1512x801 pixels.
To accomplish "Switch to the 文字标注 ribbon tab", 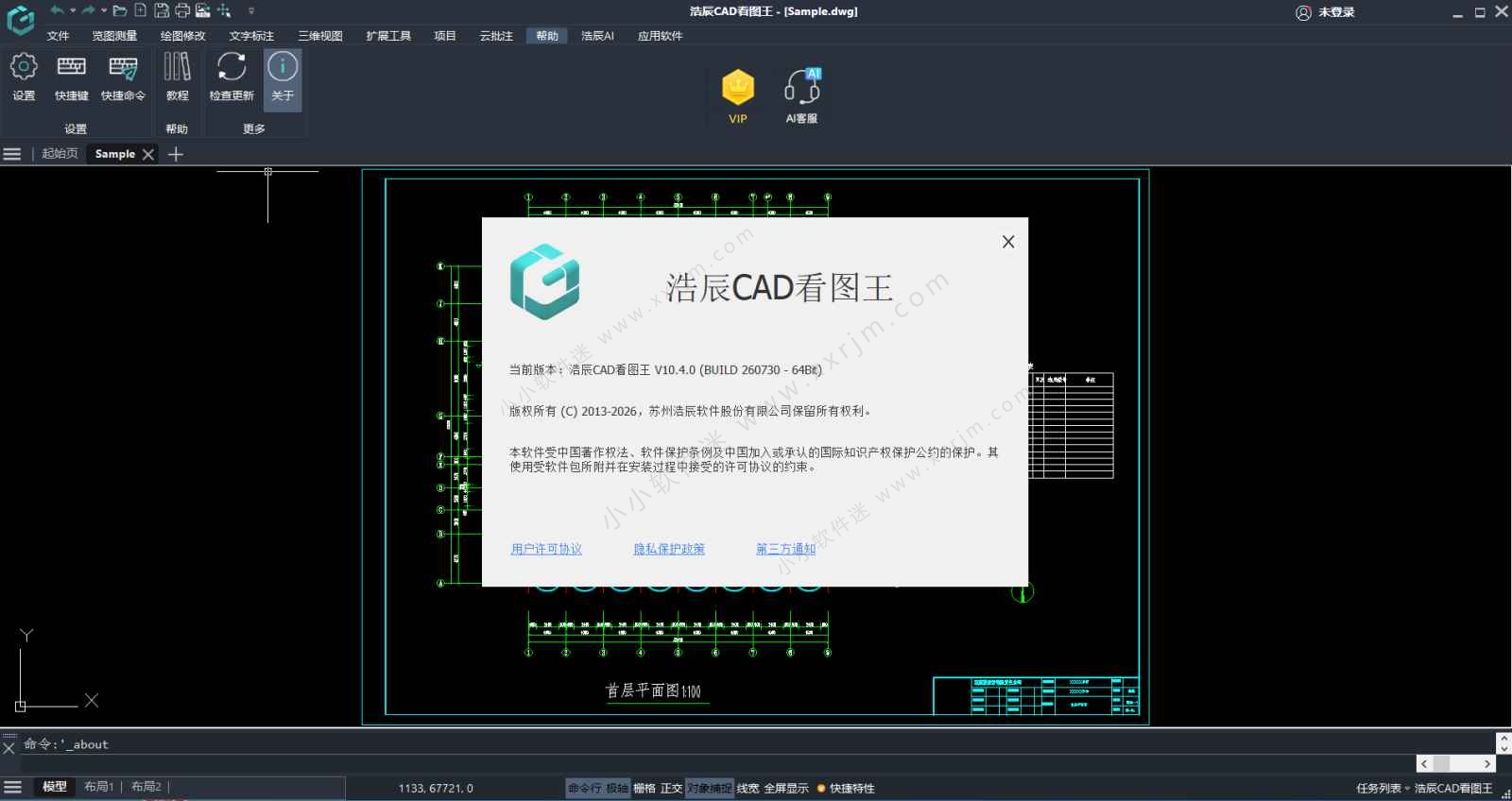I will [x=251, y=36].
